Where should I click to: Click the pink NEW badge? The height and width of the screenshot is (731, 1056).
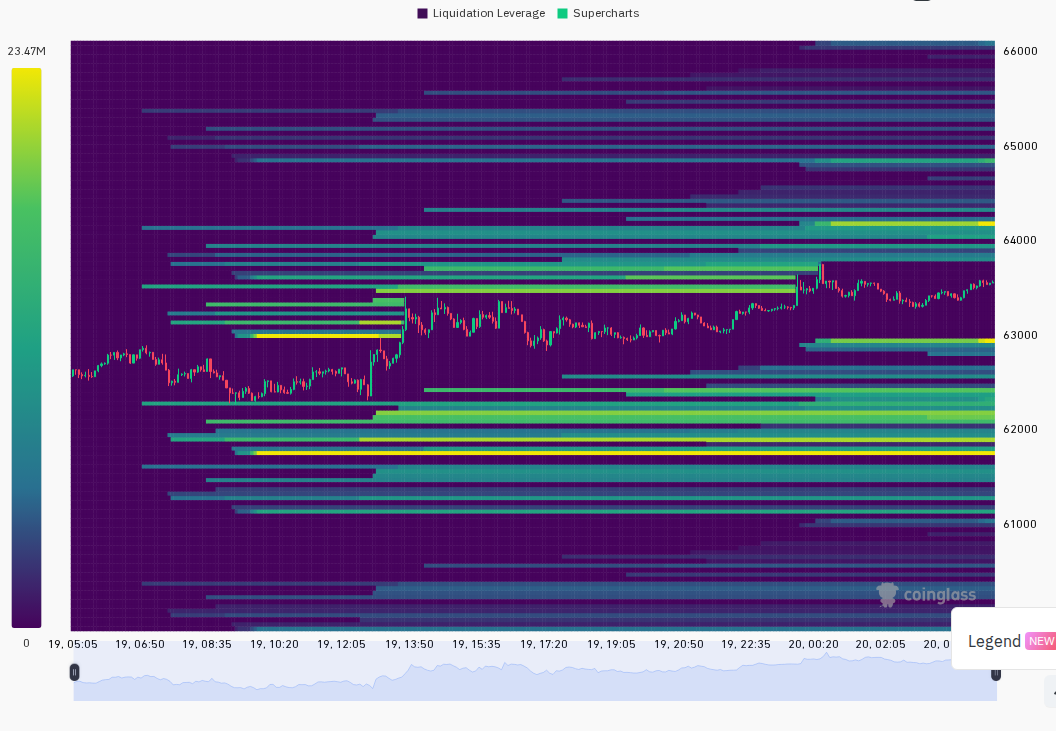[1041, 641]
